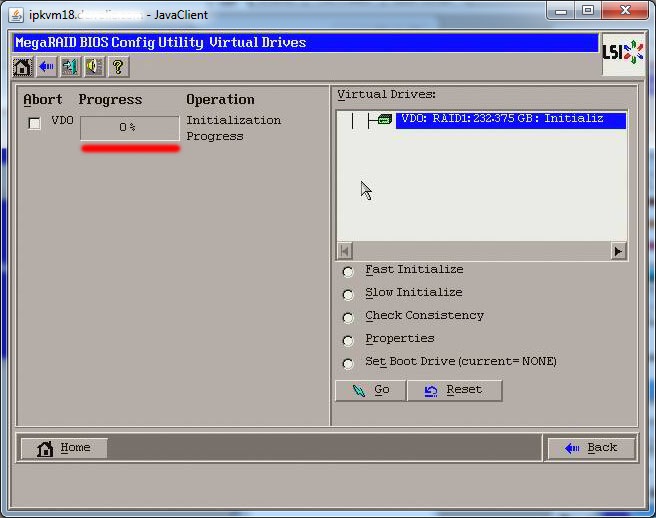Click the Go button
Screen dimensions: 656x518
point(371,390)
